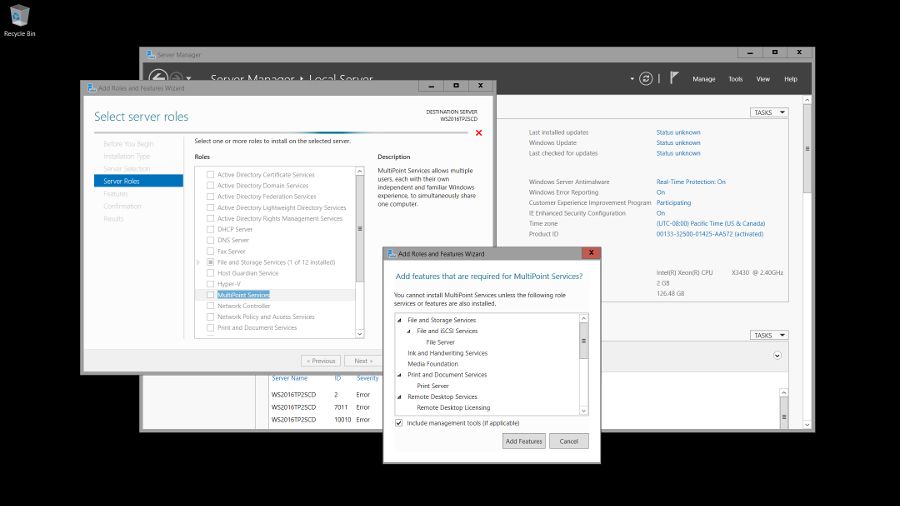The height and width of the screenshot is (506, 900).
Task: Open the Recycle Bin desktop icon
Action: coord(20,21)
